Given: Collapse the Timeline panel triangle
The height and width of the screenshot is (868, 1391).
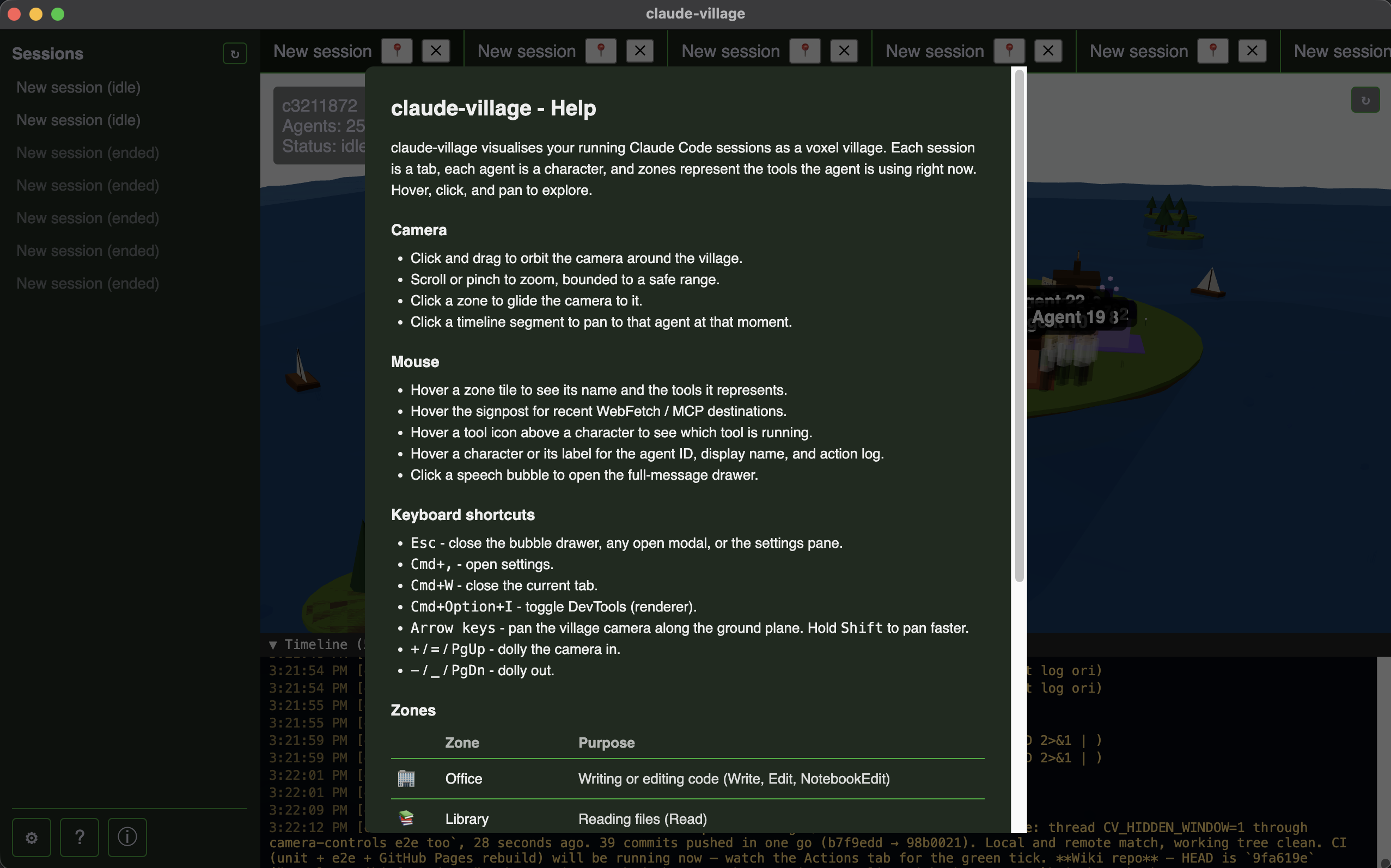Looking at the screenshot, I should tap(273, 645).
